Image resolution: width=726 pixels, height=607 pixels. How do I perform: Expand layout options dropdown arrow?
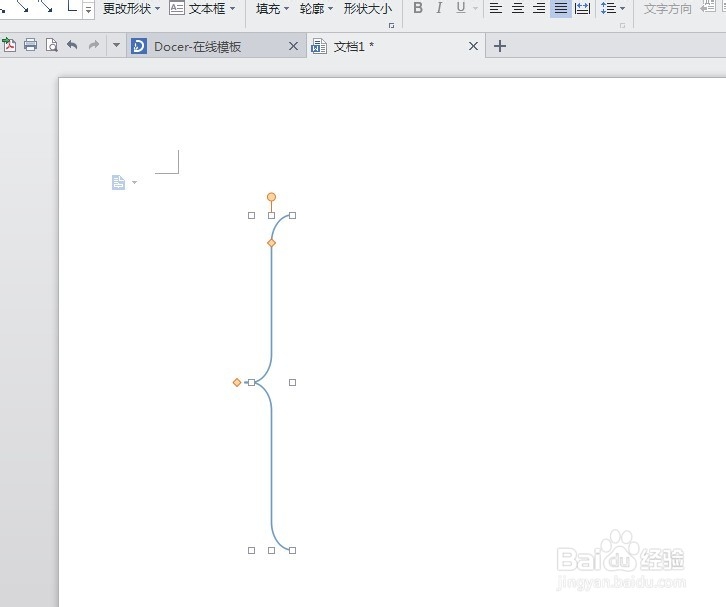(134, 182)
